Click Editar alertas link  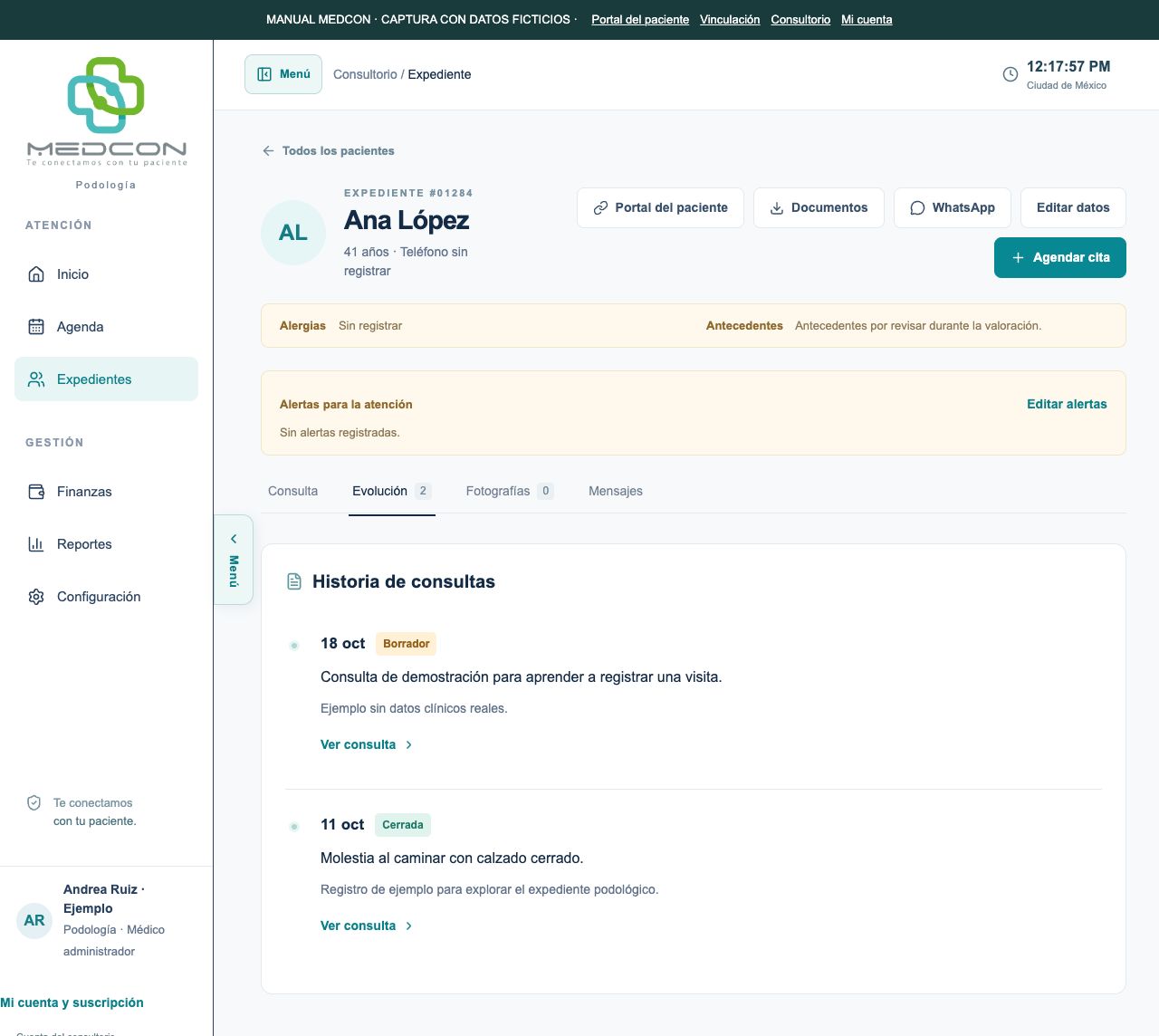tap(1067, 404)
